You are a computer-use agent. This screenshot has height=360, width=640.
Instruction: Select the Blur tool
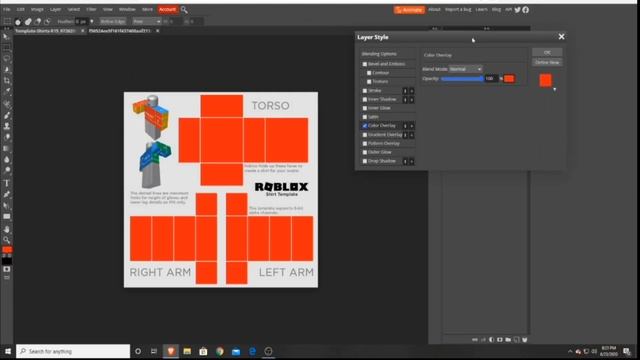pos(7,159)
